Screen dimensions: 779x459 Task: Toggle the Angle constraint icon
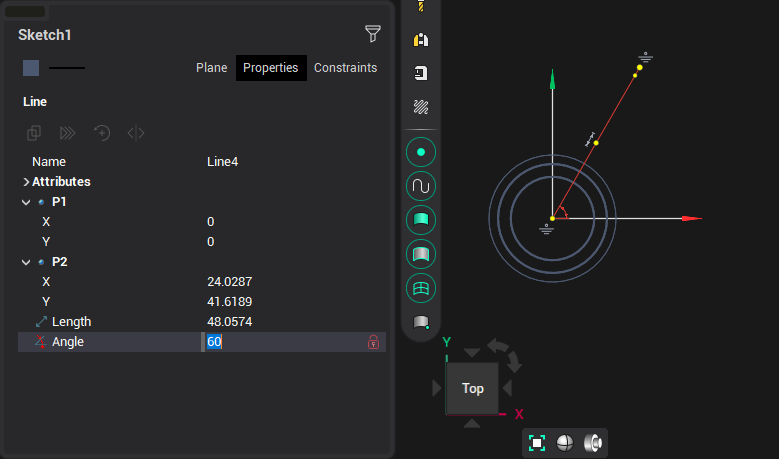click(x=40, y=342)
